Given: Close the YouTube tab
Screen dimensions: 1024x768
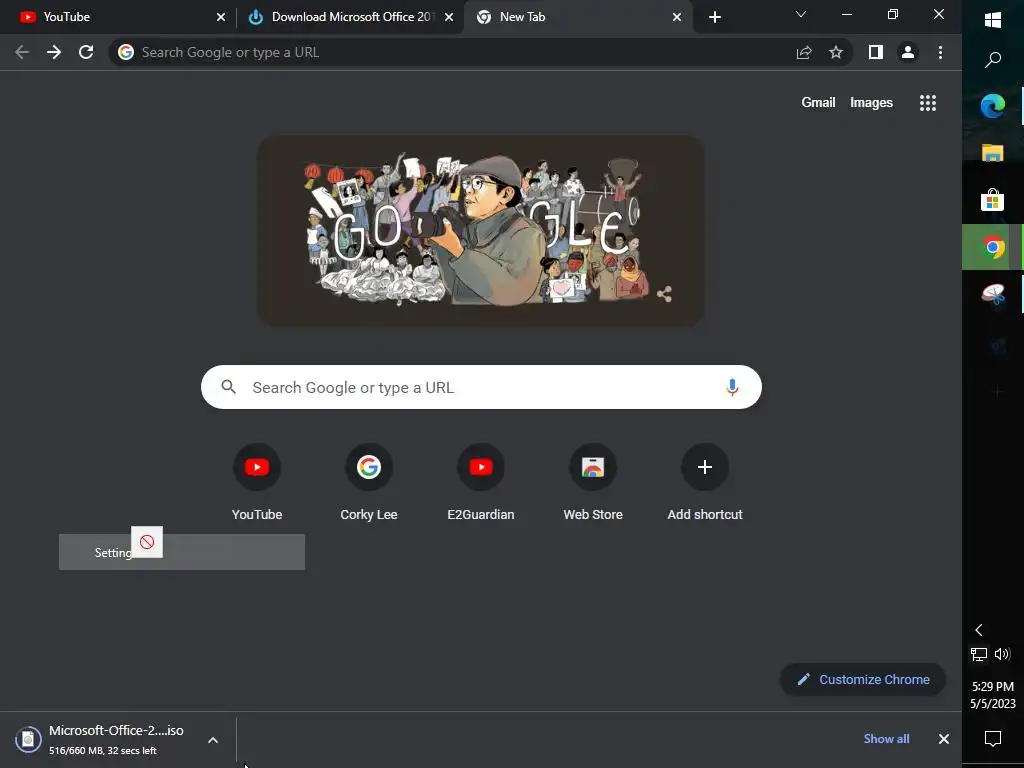Looking at the screenshot, I should point(221,17).
